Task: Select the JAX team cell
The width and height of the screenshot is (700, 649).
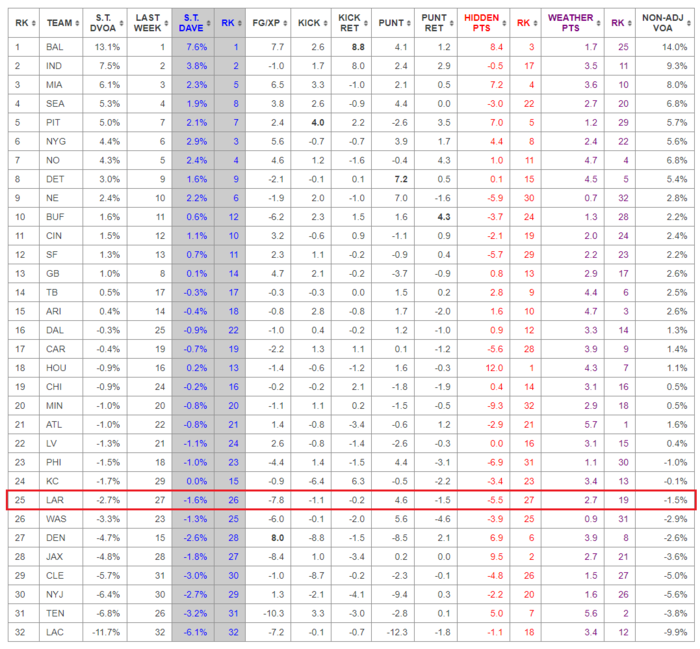Action: (61, 557)
